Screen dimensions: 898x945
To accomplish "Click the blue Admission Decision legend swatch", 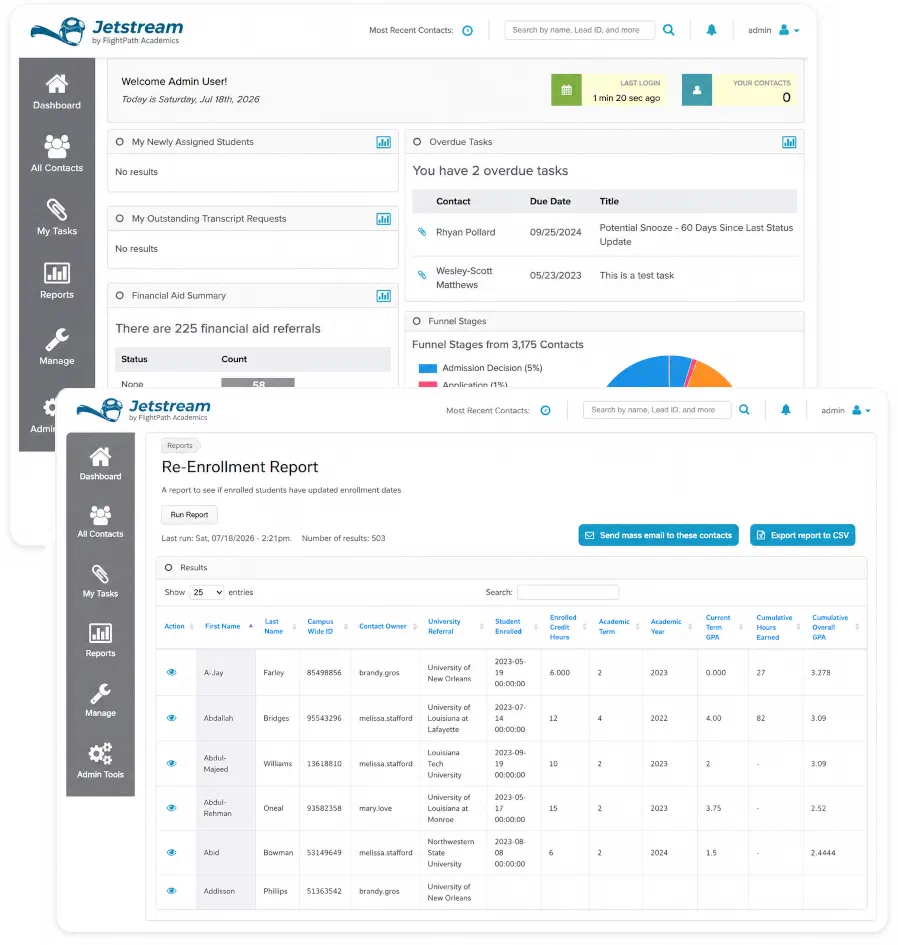I will pyautogui.click(x=427, y=368).
